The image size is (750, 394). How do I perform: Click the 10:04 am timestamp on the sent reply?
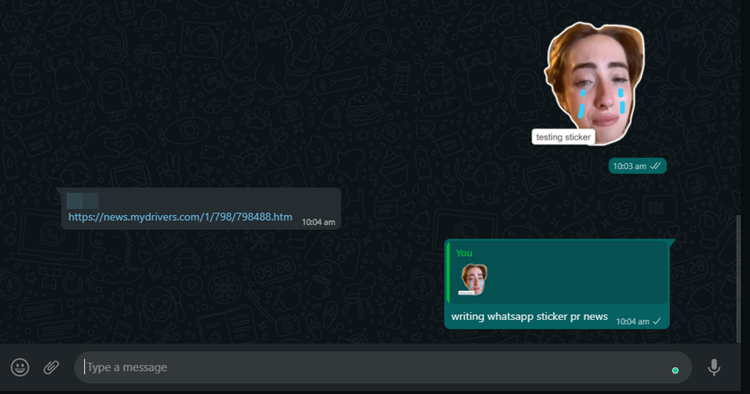[632, 321]
